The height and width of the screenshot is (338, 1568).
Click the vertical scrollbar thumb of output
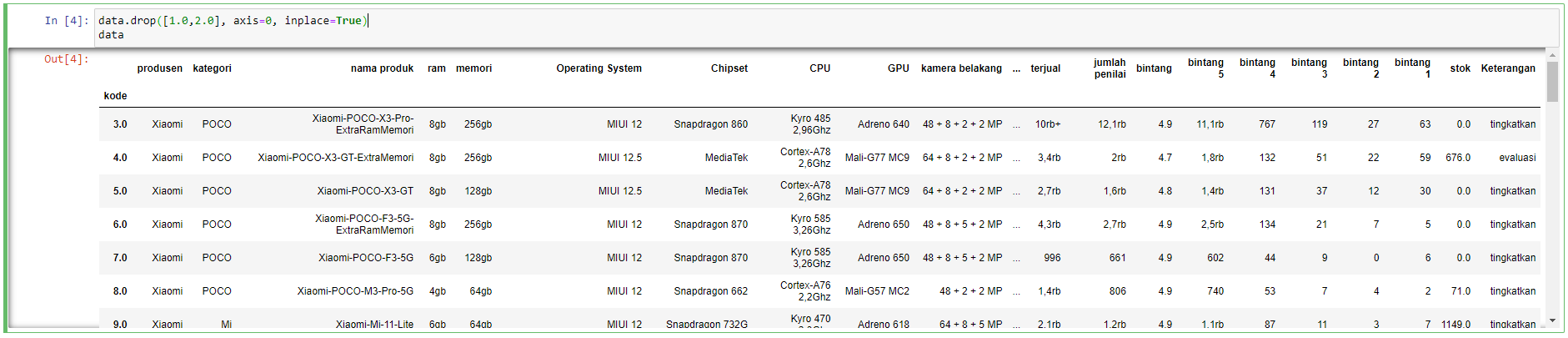[1551, 82]
